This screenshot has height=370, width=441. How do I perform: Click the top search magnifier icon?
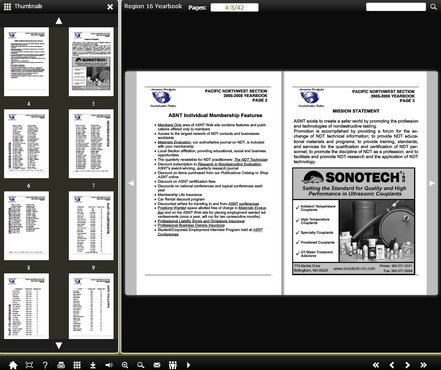tap(433, 7)
